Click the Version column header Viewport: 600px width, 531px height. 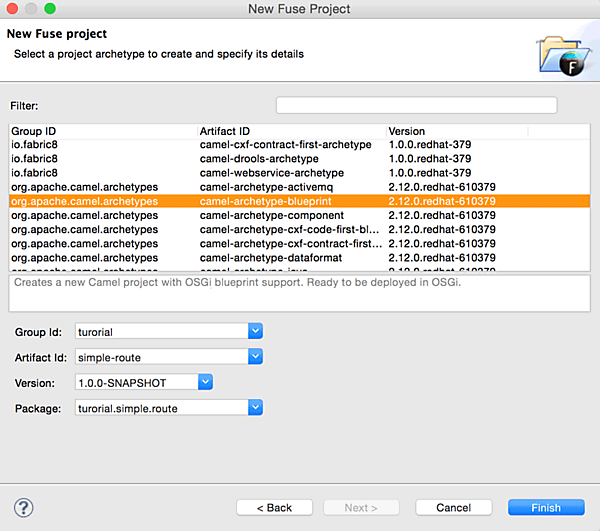click(455, 131)
